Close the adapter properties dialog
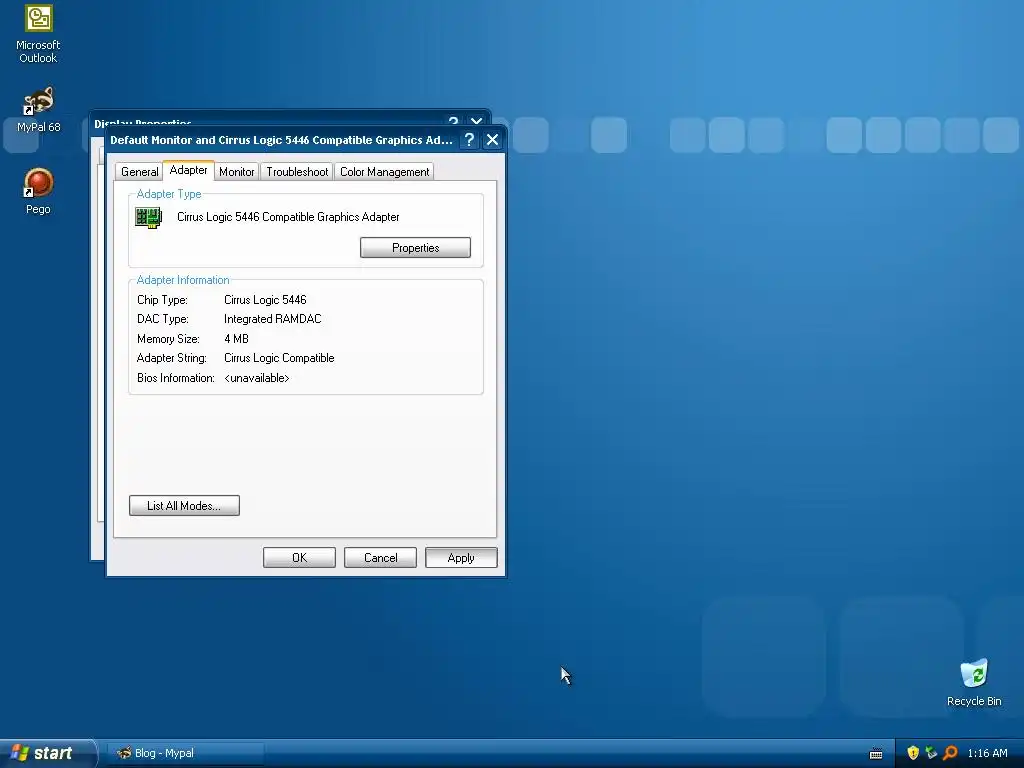Screen dimensions: 1024x768 point(492,140)
